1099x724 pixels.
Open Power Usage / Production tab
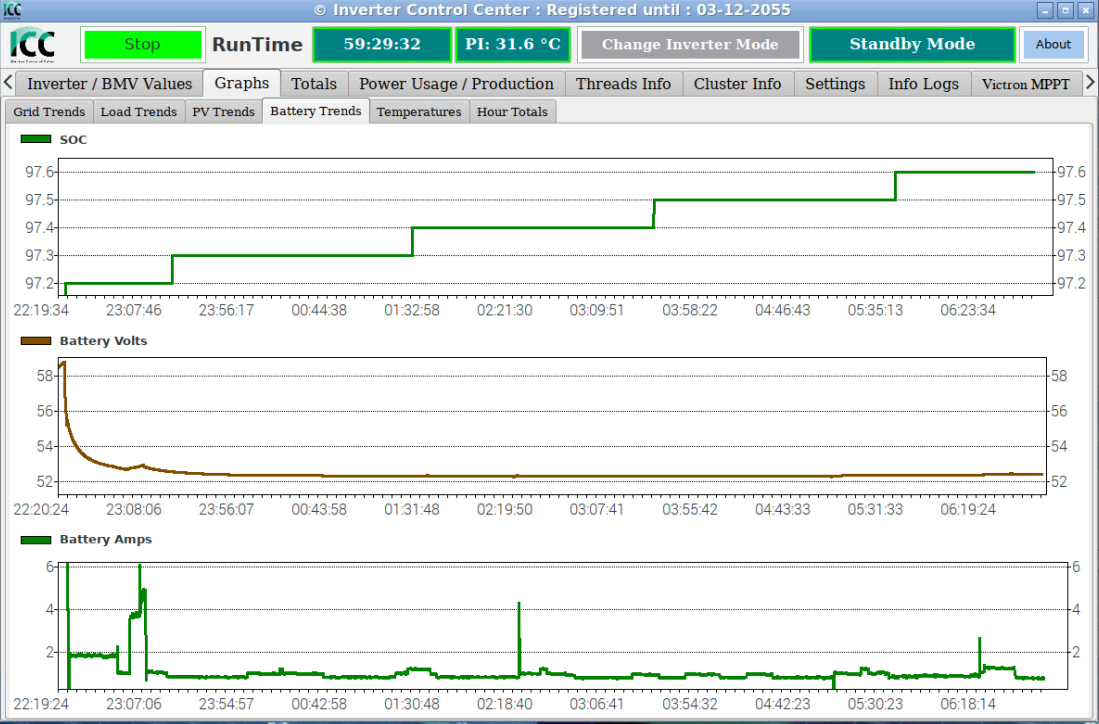pyautogui.click(x=456, y=84)
